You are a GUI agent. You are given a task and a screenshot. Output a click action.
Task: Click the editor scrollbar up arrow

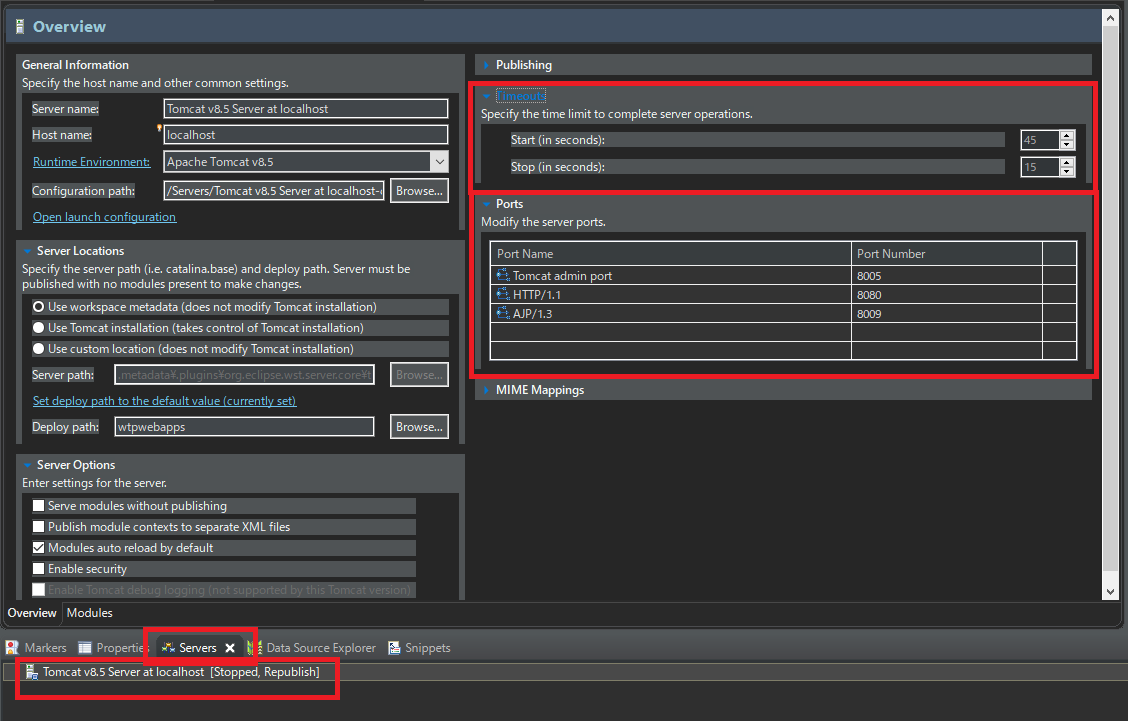coord(1110,17)
